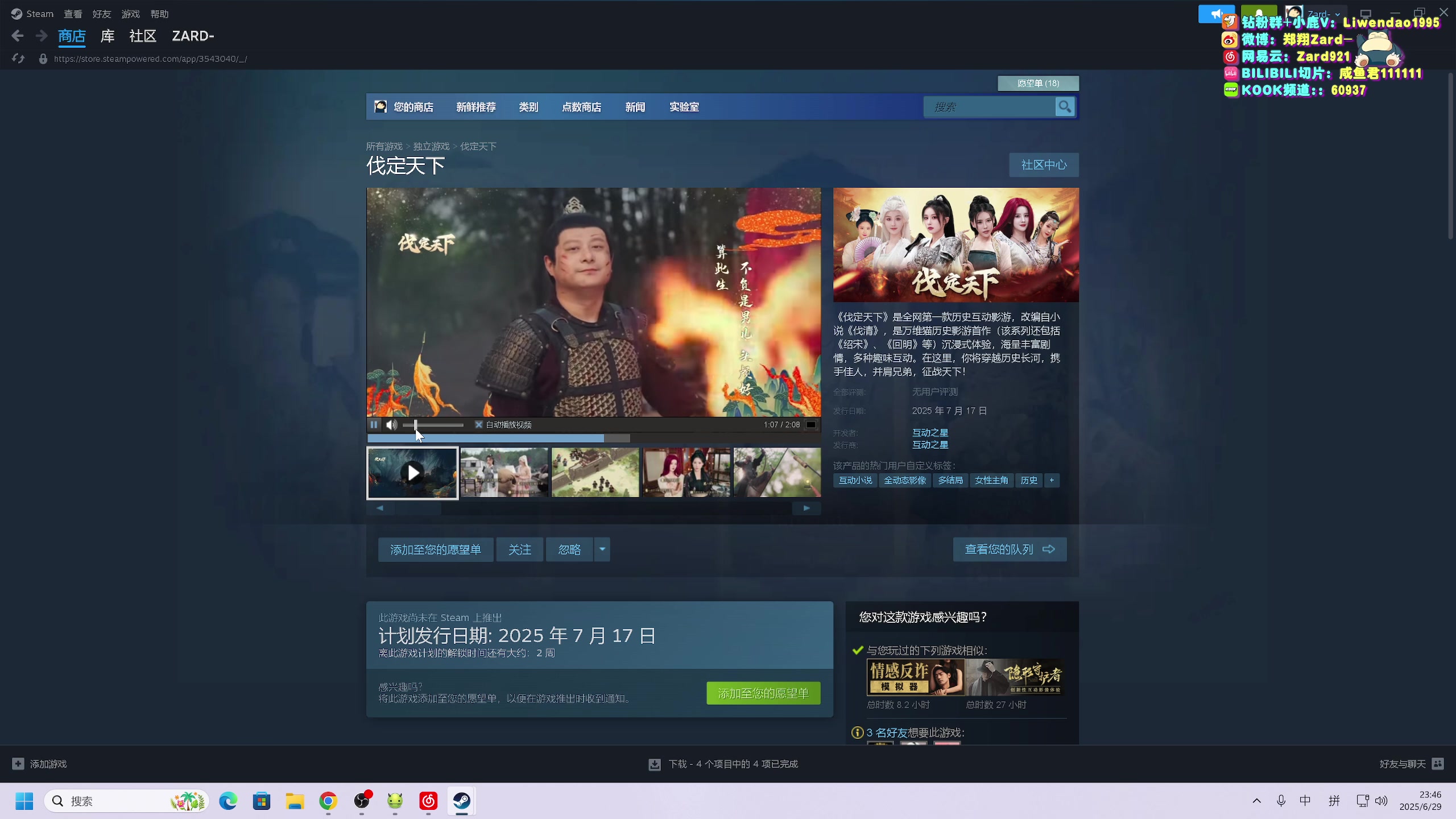1456x819 pixels.
Task: Open the 愿望单 (18) wishlist button
Action: click(x=1038, y=83)
